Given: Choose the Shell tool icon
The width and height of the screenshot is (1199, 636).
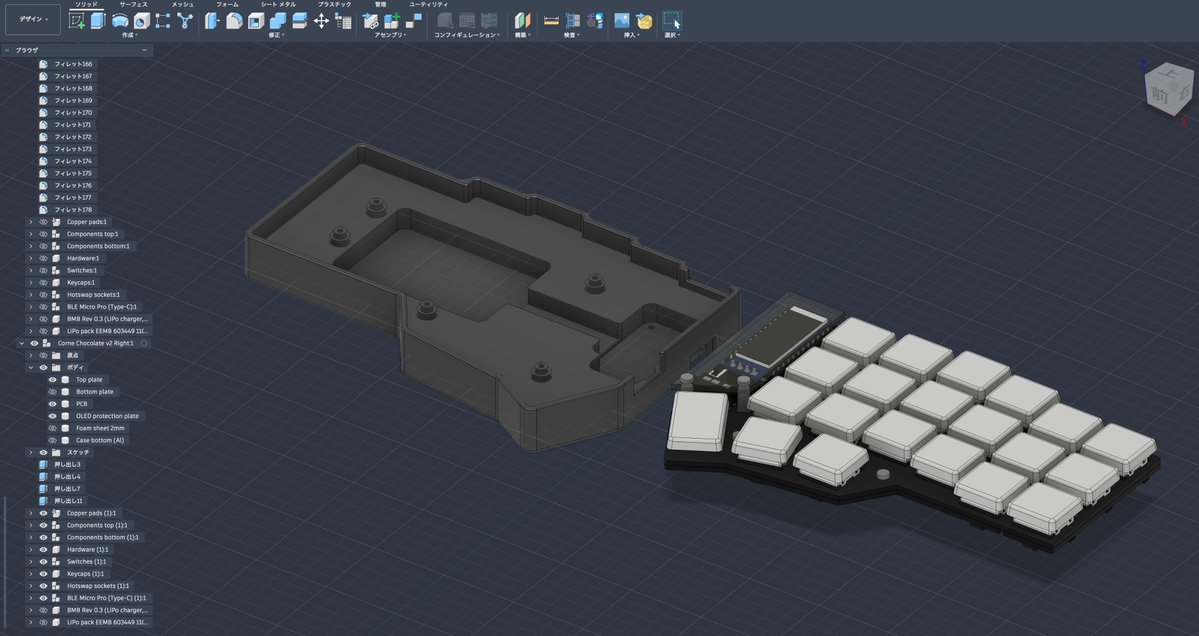Looking at the screenshot, I should (255, 21).
